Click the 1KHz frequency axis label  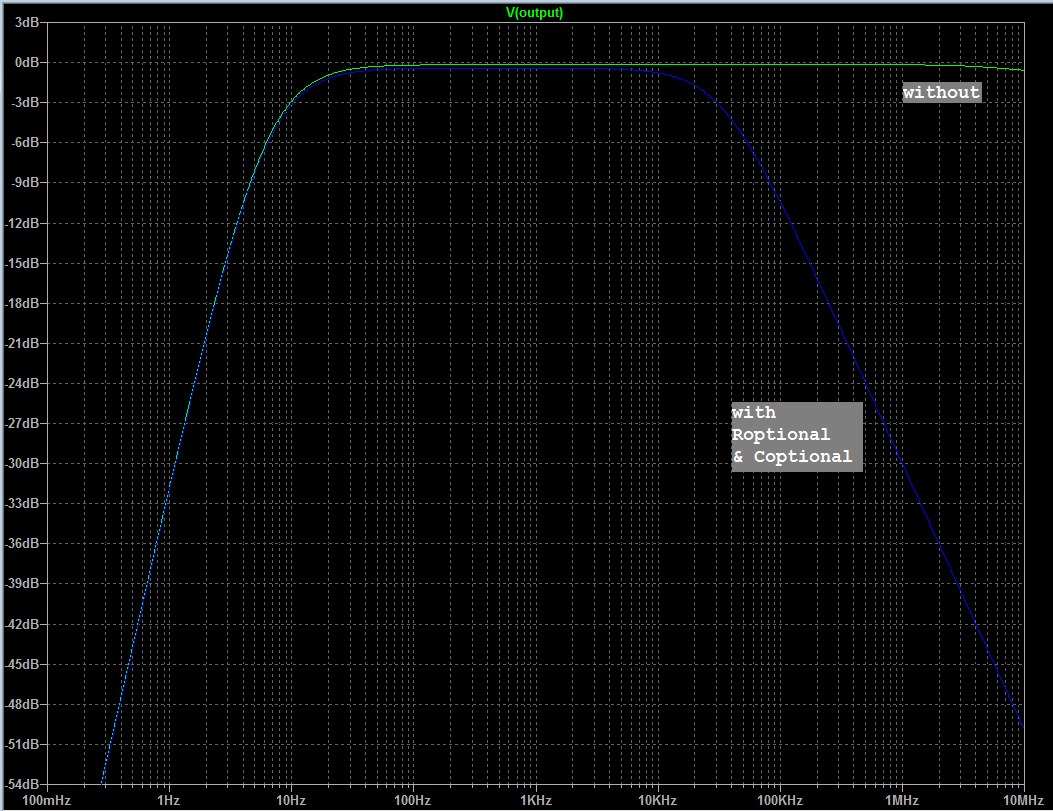pyautogui.click(x=536, y=800)
